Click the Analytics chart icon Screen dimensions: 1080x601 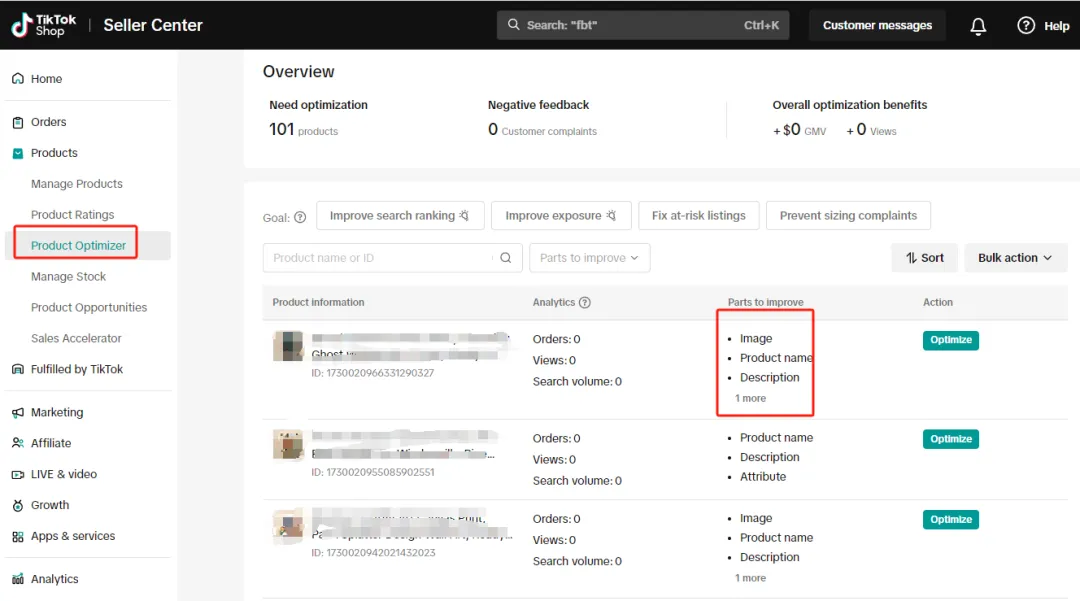tap(18, 579)
